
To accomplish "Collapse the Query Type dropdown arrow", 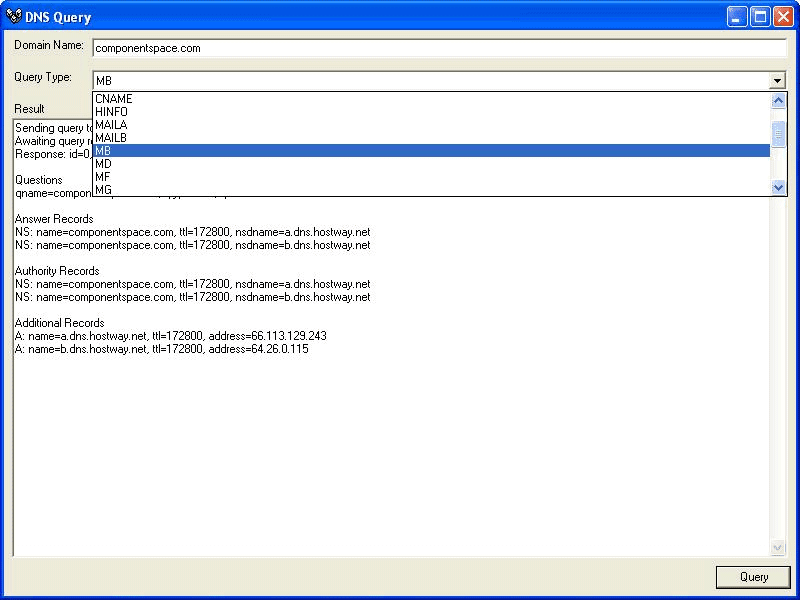I will click(777, 81).
